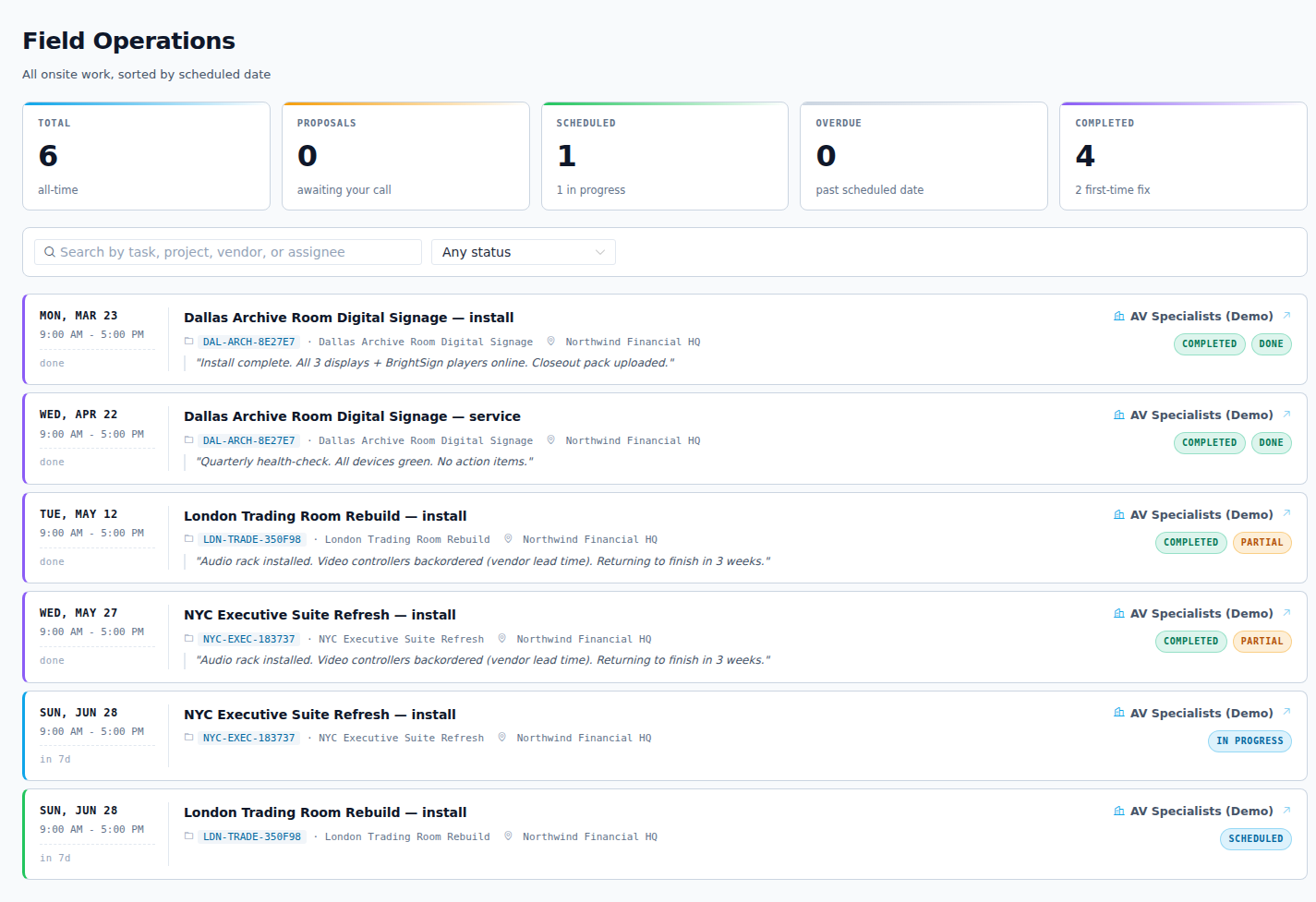Click the SCHEDULED status badge
The height and width of the screenshot is (902, 1316).
click(x=1255, y=839)
